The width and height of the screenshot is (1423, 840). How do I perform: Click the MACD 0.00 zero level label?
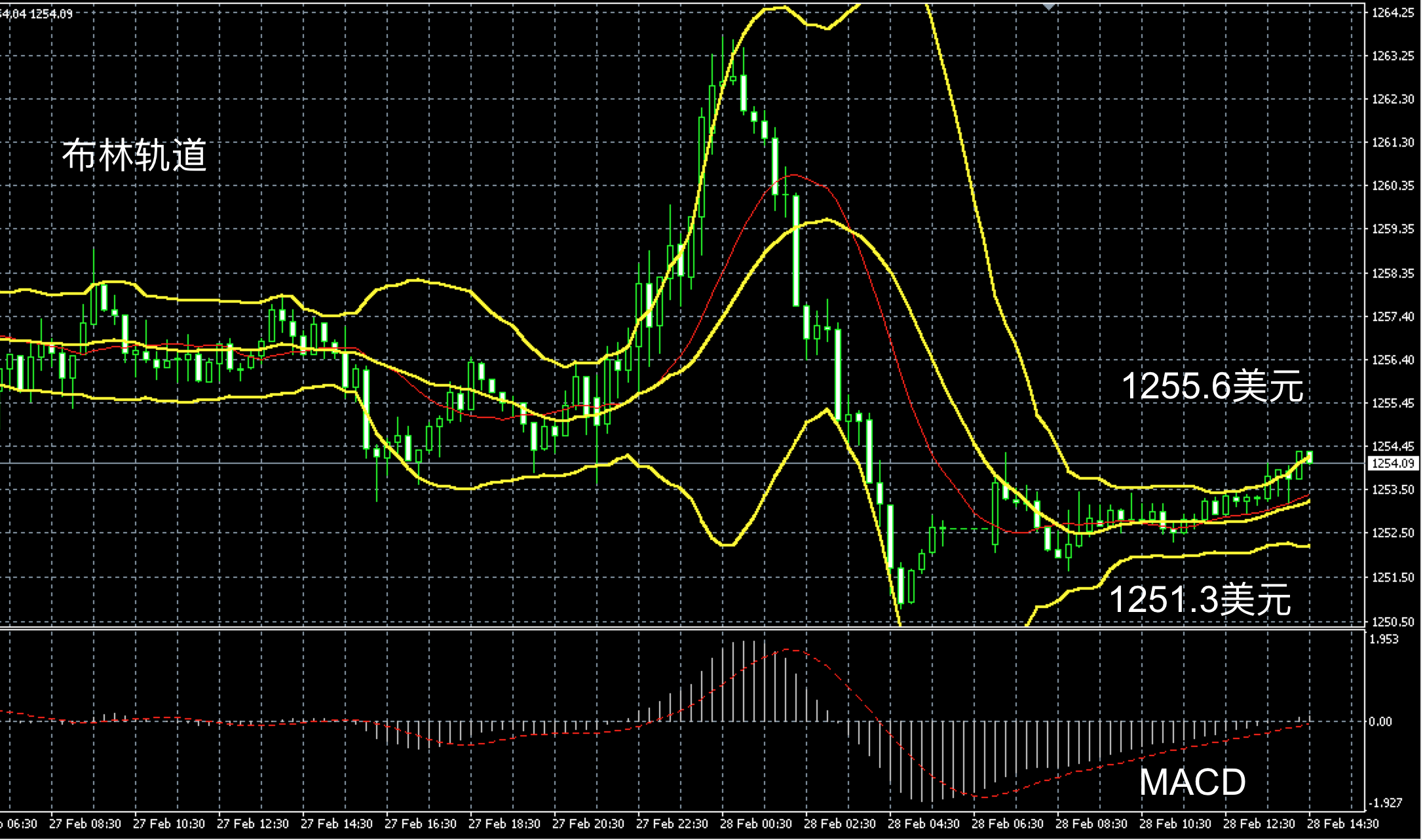click(1380, 721)
